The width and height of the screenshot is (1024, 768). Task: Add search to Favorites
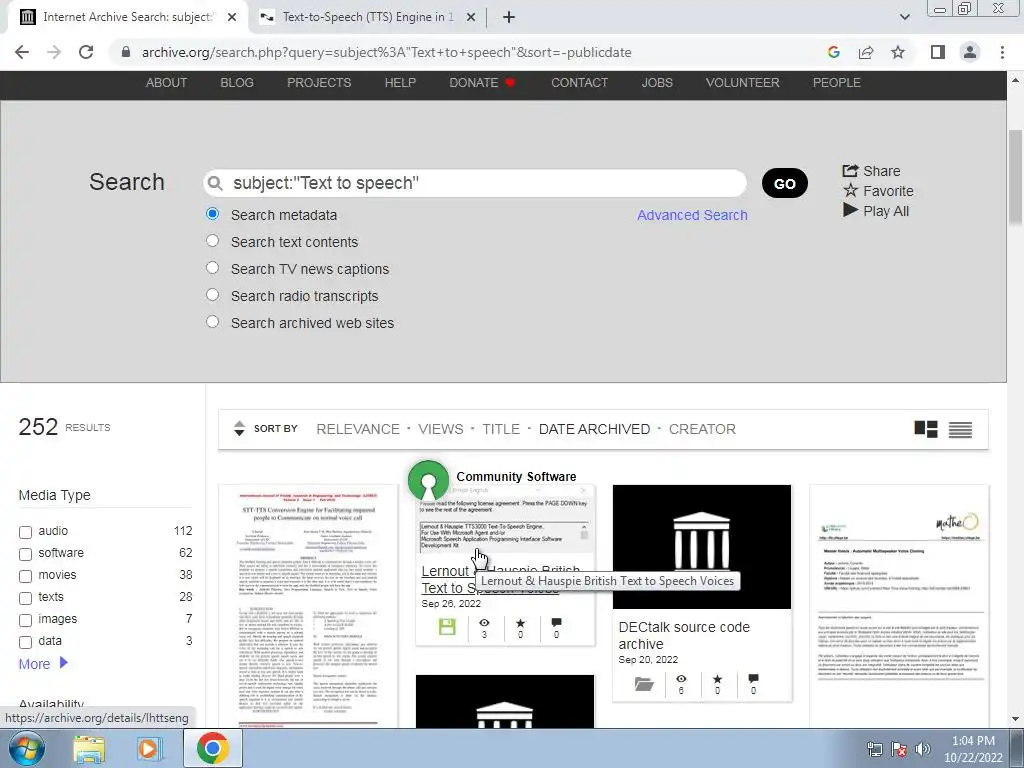tap(878, 191)
